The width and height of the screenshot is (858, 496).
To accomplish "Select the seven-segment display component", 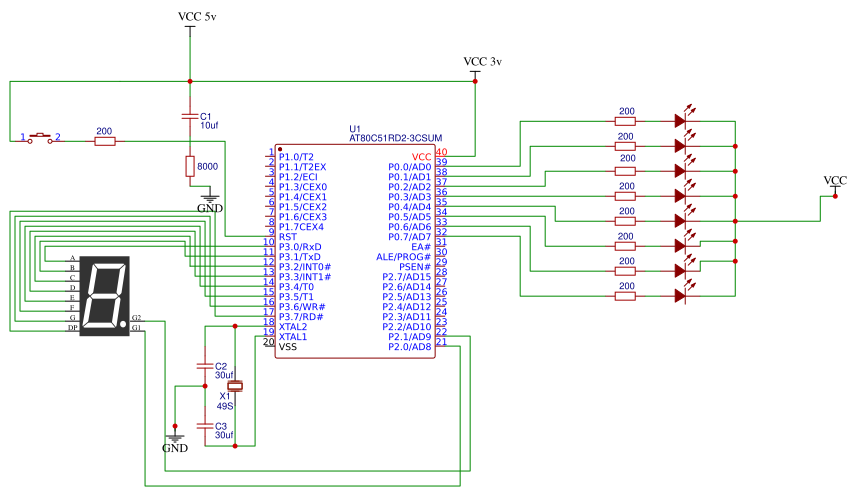I will (x=104, y=297).
